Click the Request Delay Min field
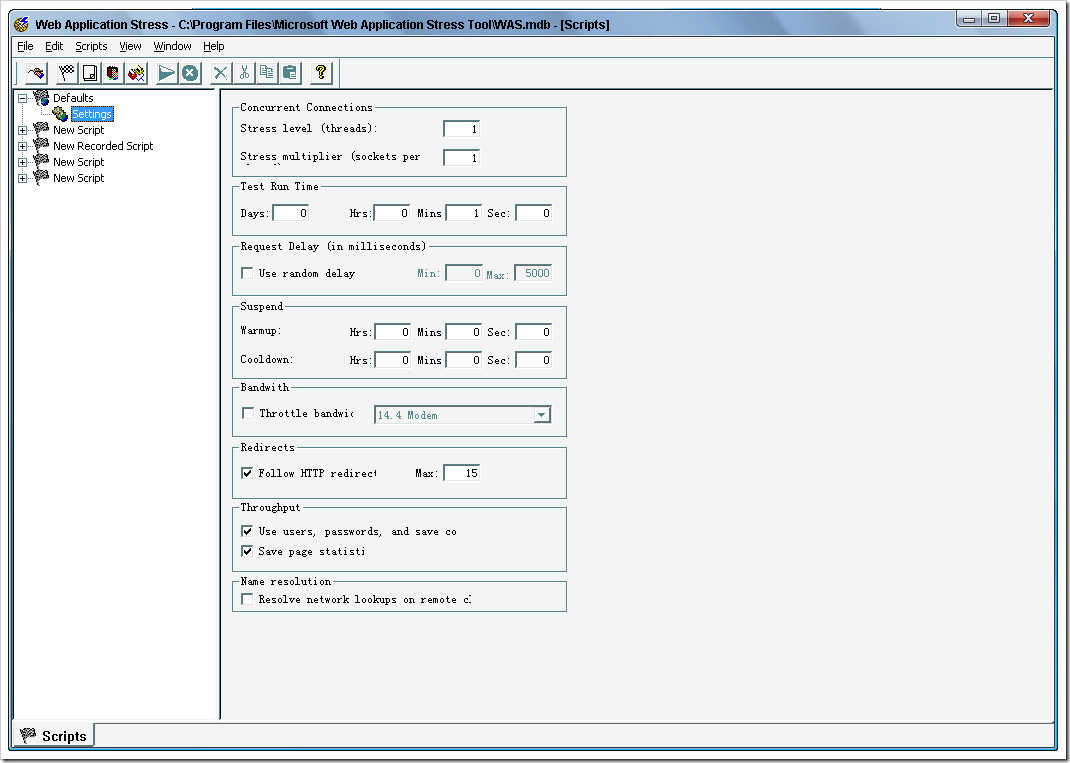 (464, 273)
